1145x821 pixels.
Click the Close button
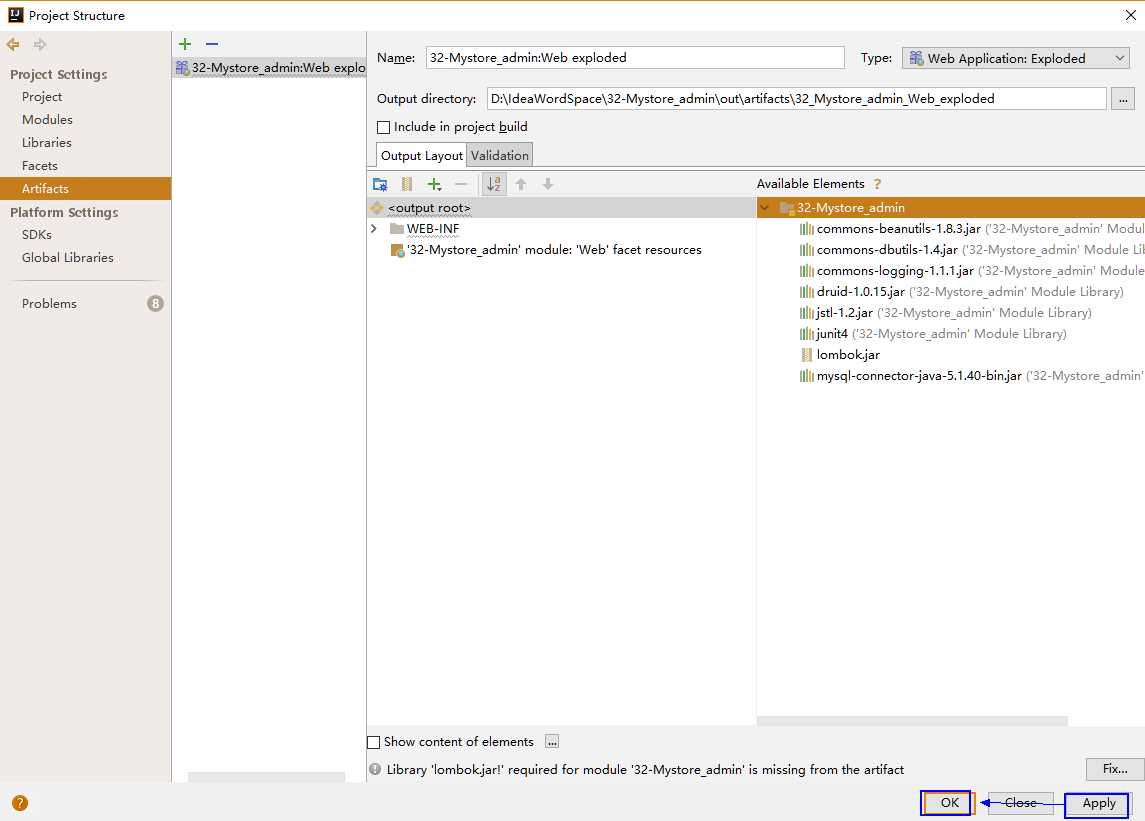pyautogui.click(x=1020, y=803)
